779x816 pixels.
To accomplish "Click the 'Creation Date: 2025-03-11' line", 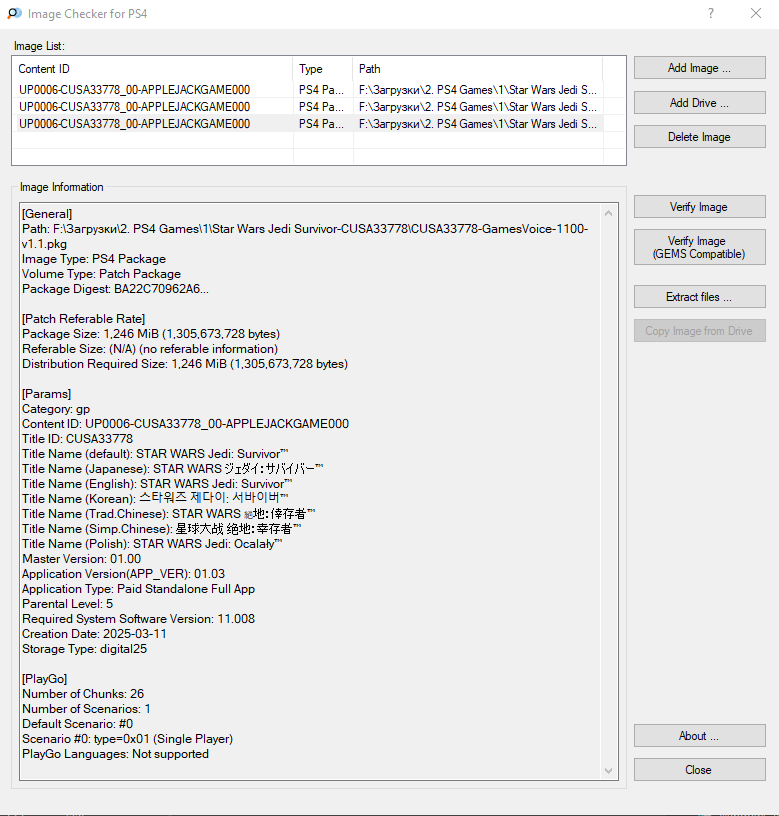I will coord(94,634).
